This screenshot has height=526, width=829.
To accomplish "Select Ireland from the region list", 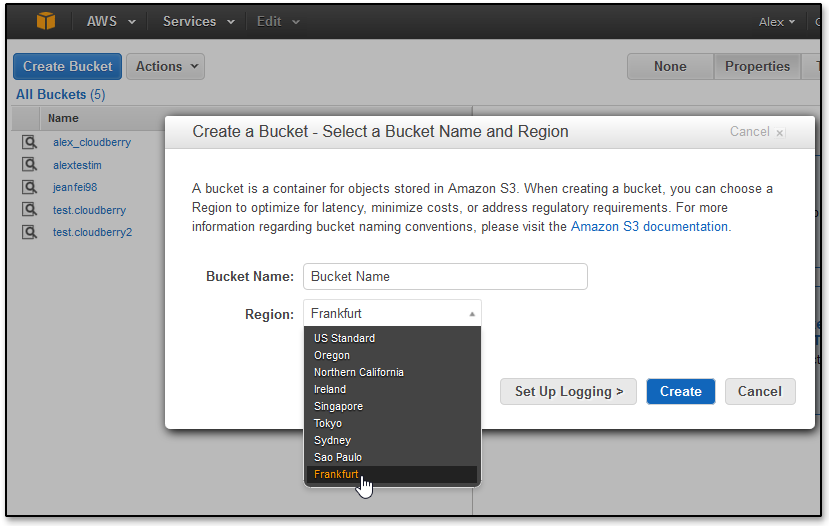I will click(x=330, y=389).
